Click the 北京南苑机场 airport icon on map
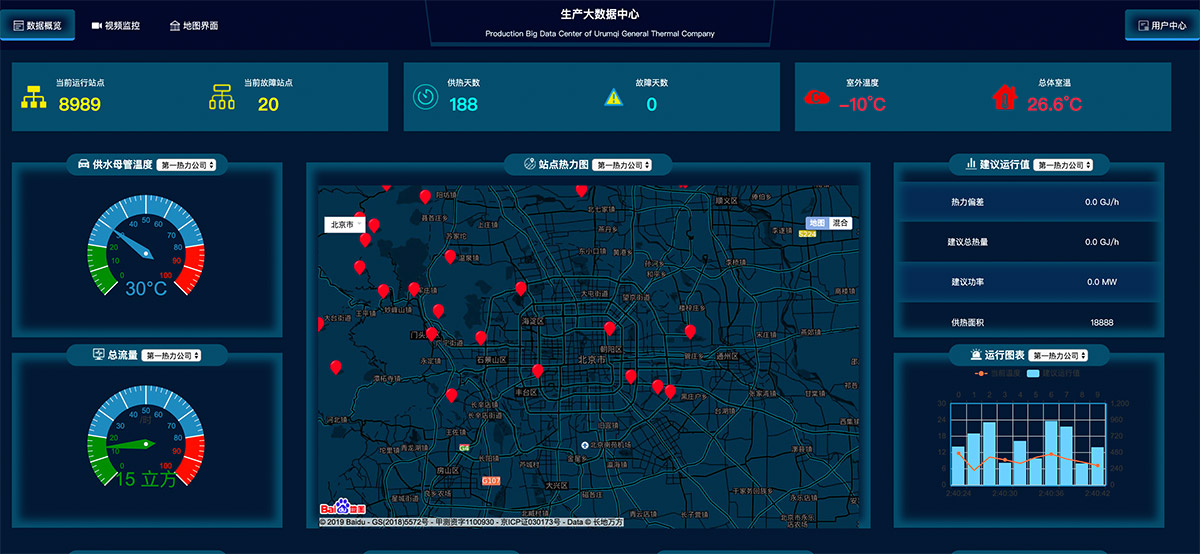 click(586, 444)
